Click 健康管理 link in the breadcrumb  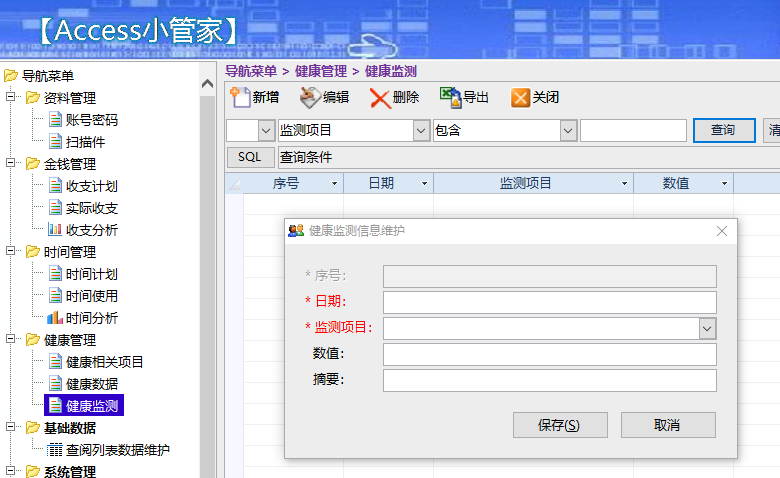point(321,72)
